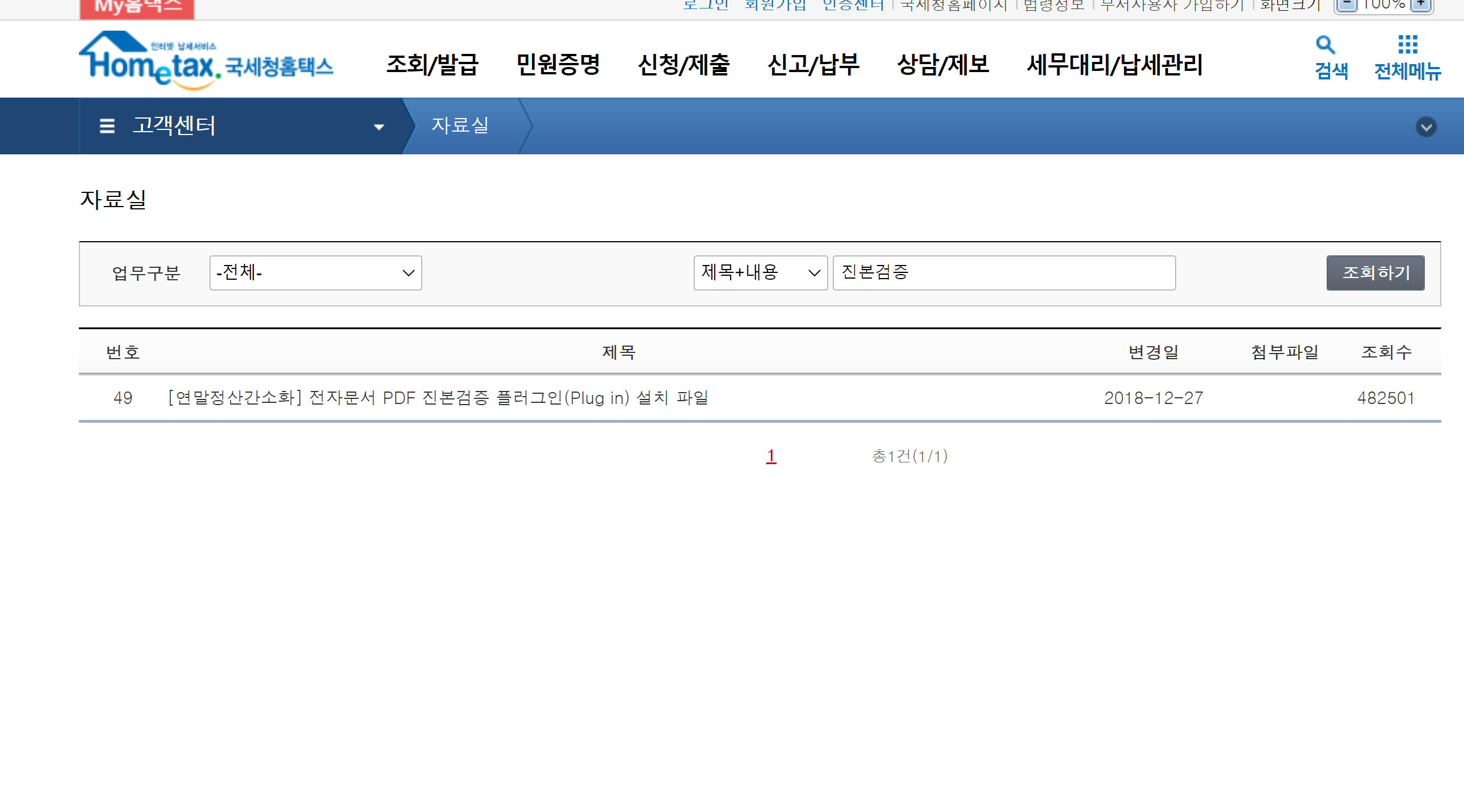Click the My홈택스 red badge
Image resolution: width=1464 pixels, height=812 pixels.
(136, 7)
